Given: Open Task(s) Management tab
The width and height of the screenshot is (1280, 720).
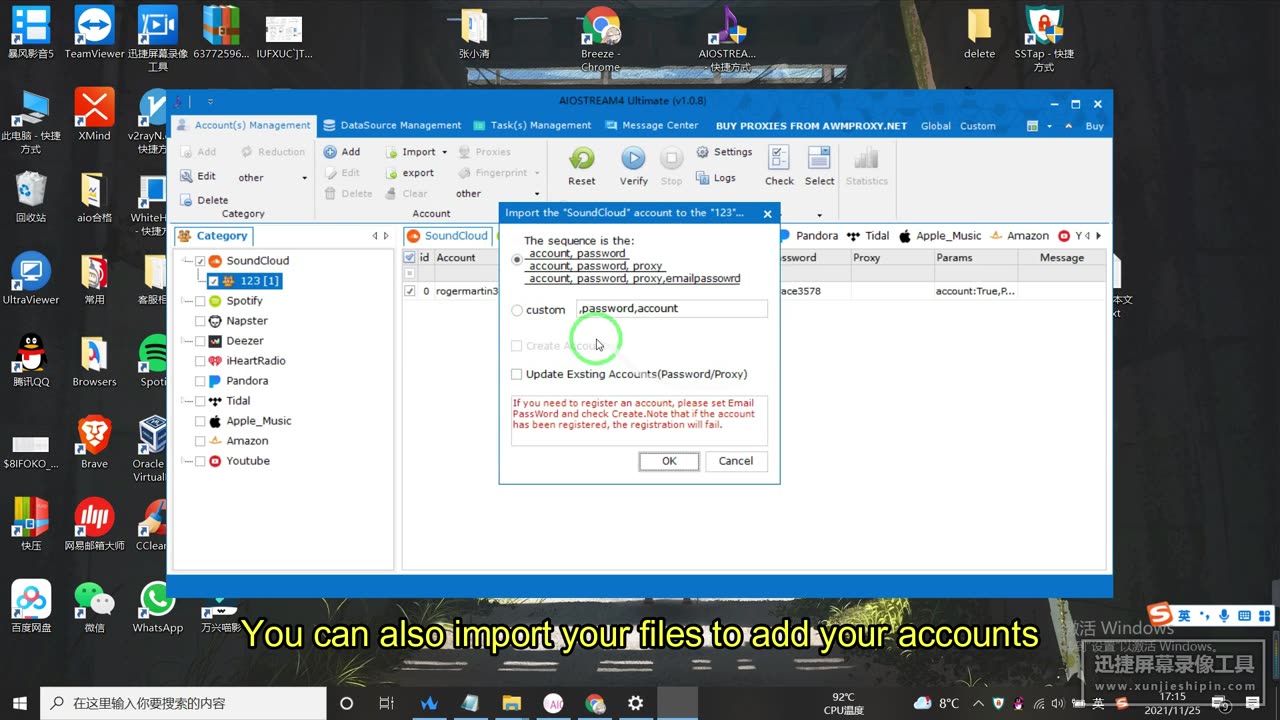Looking at the screenshot, I should pos(531,126).
